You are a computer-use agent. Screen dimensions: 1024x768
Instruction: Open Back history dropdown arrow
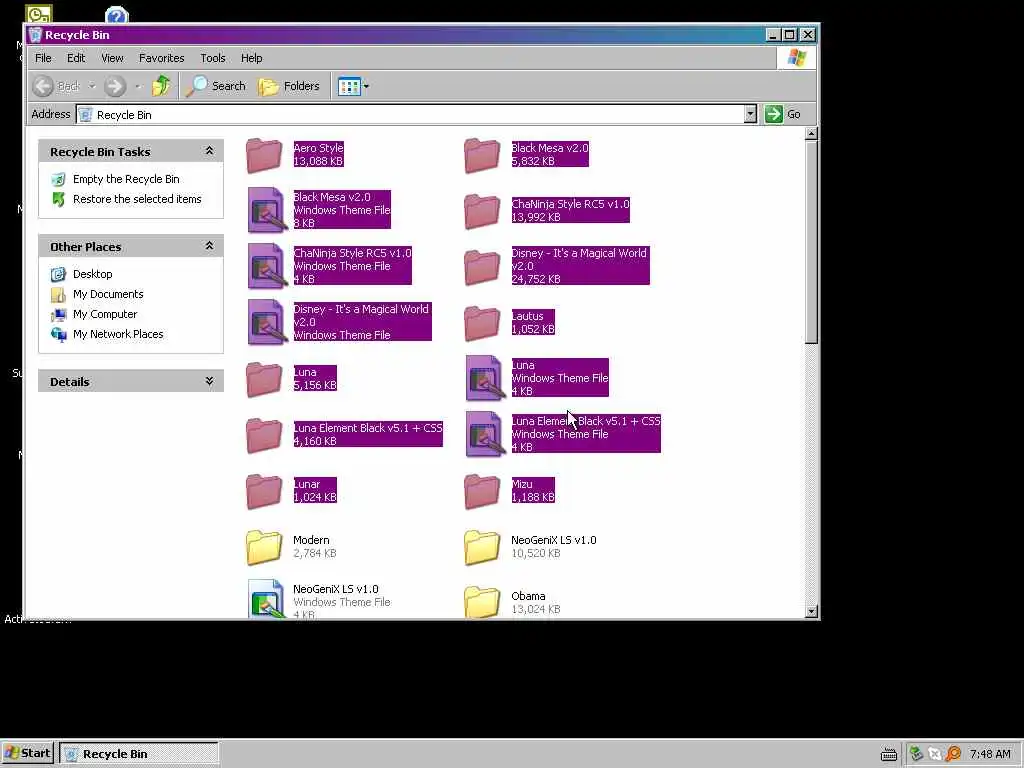point(92,86)
